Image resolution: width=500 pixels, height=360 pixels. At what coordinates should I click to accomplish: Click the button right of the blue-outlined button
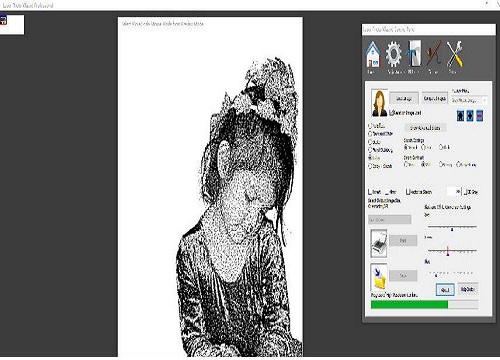[x=467, y=289]
